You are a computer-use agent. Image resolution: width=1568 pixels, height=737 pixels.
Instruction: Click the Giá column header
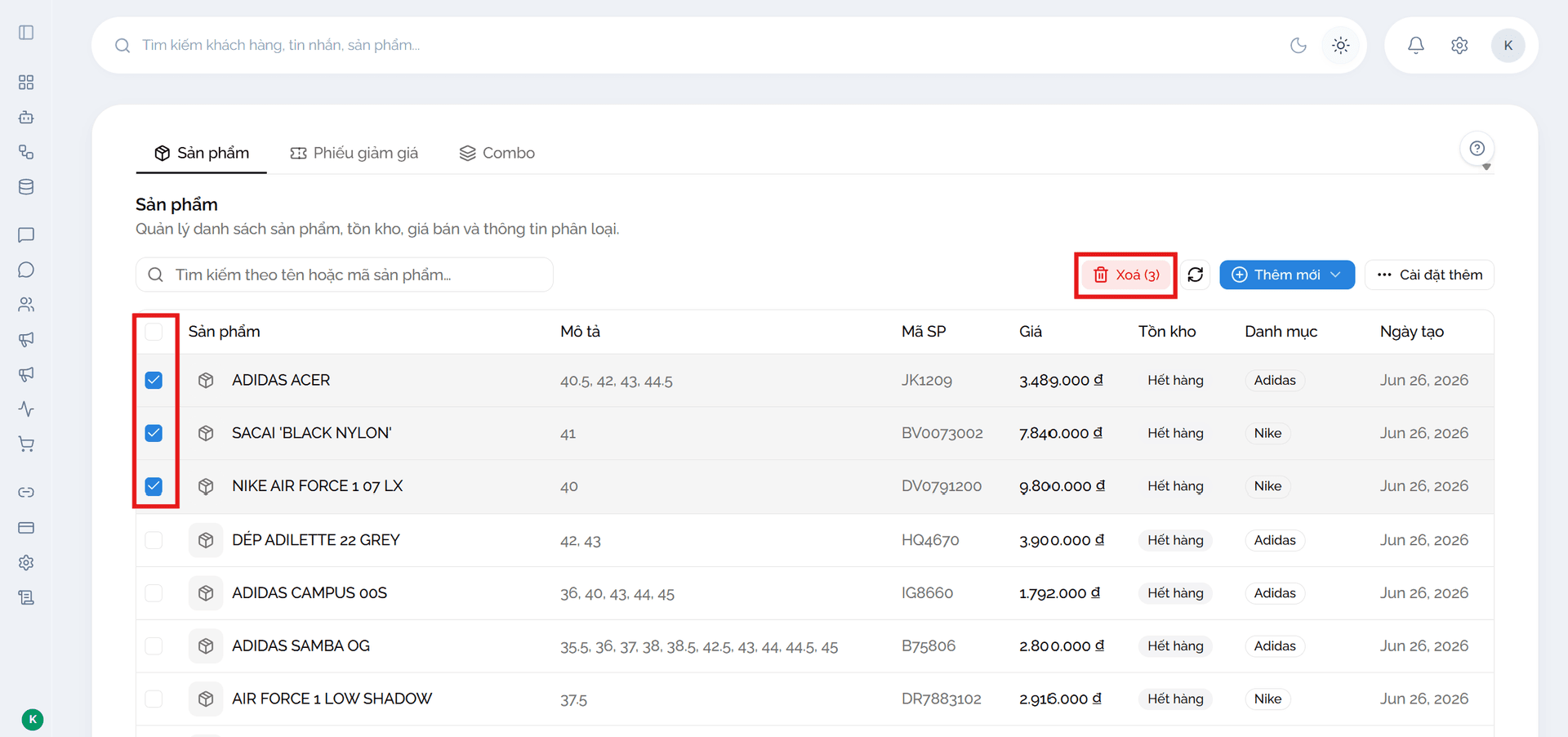coord(1031,332)
